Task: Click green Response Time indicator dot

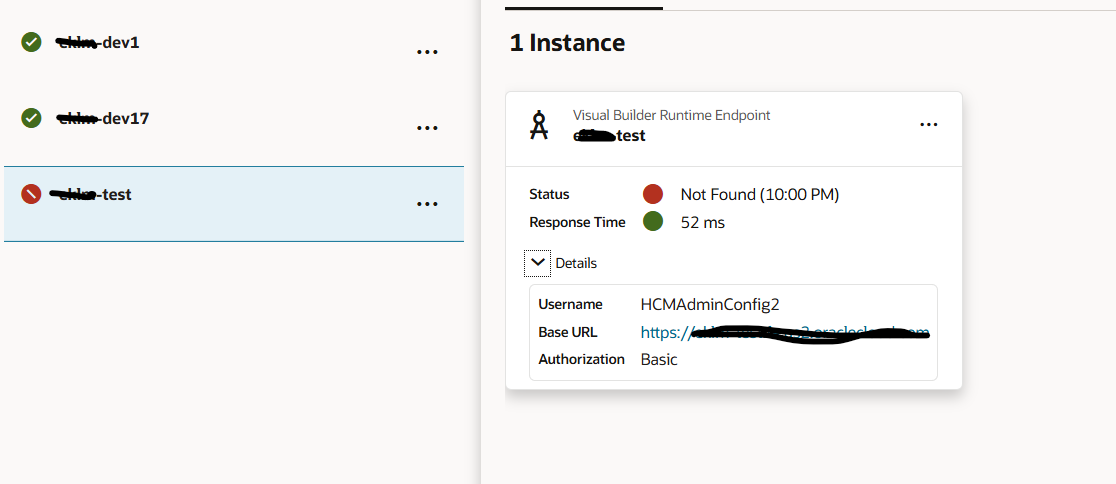Action: point(653,221)
